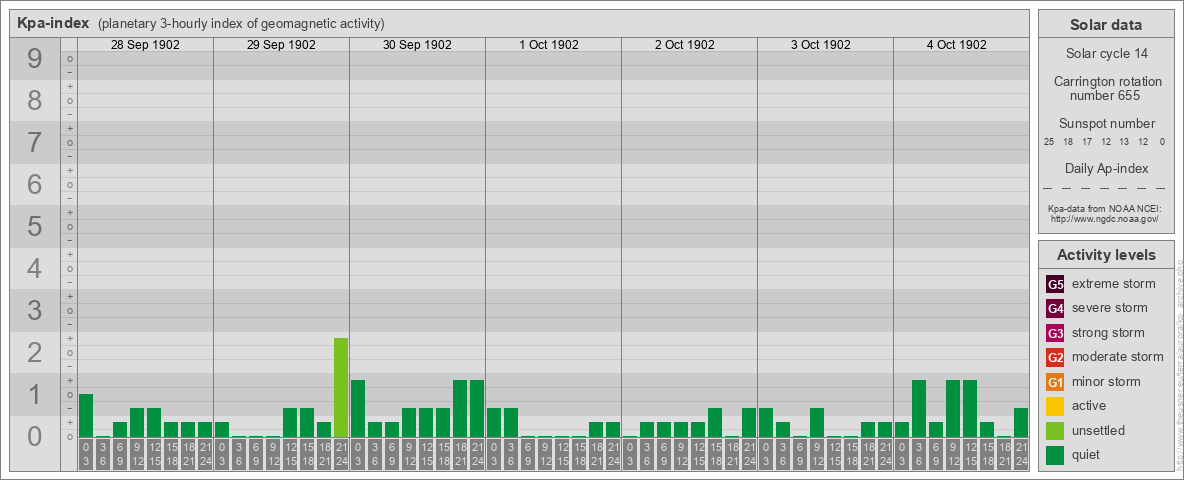Click the Kp scale label '5'
Viewport: 1184px width, 480px height.
click(x=35, y=226)
